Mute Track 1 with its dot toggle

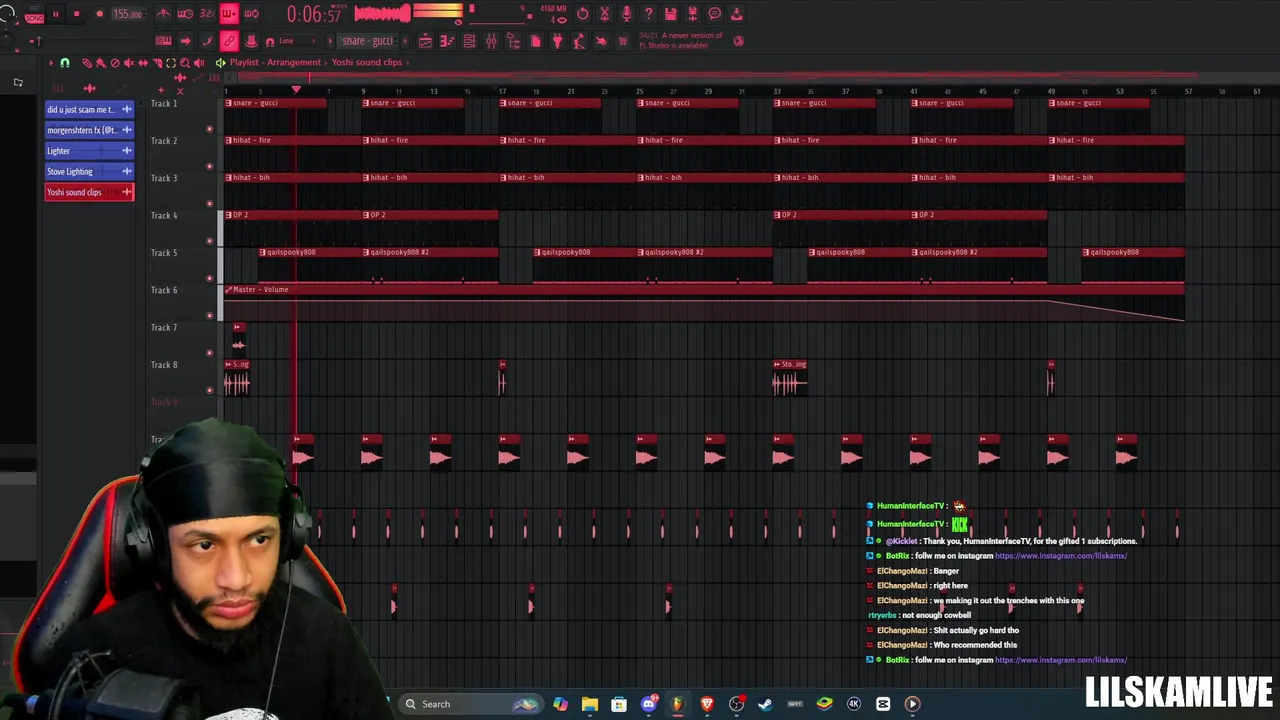pyautogui.click(x=209, y=129)
